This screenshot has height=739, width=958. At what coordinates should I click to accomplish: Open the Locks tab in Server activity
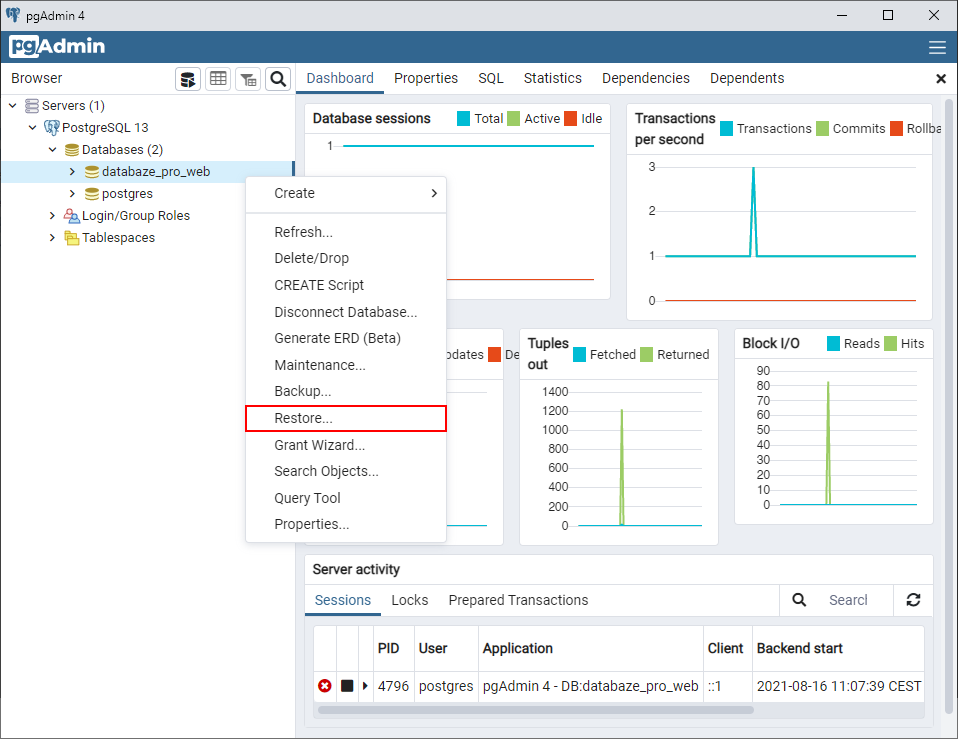click(410, 600)
